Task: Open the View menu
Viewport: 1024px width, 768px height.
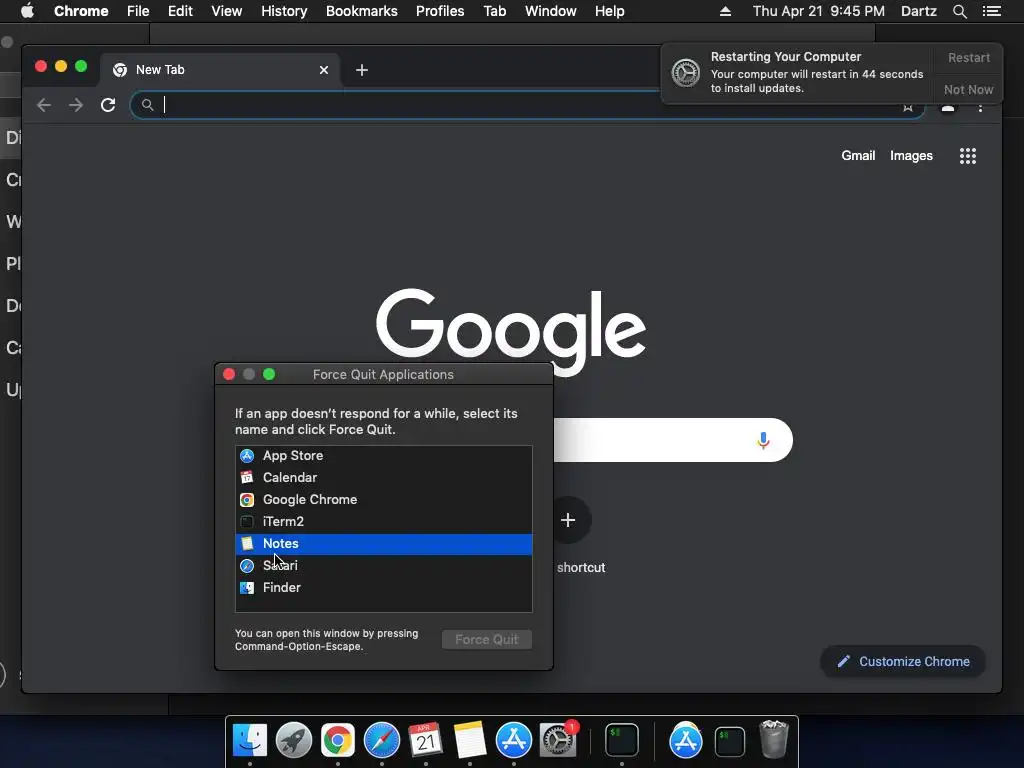Action: pyautogui.click(x=227, y=11)
